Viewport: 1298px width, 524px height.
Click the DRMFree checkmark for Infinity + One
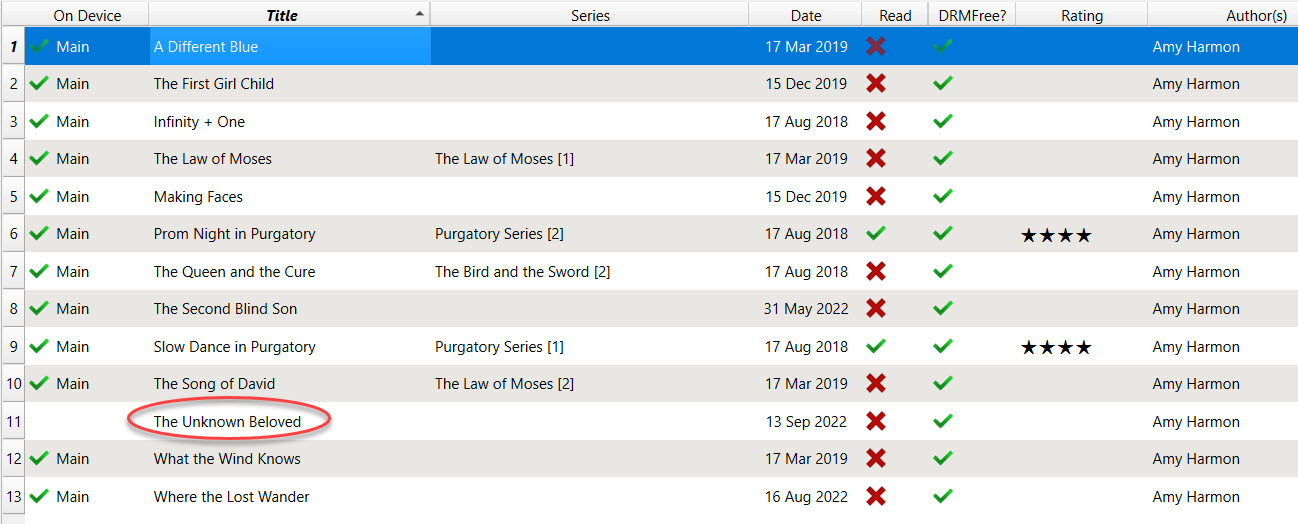coord(942,122)
